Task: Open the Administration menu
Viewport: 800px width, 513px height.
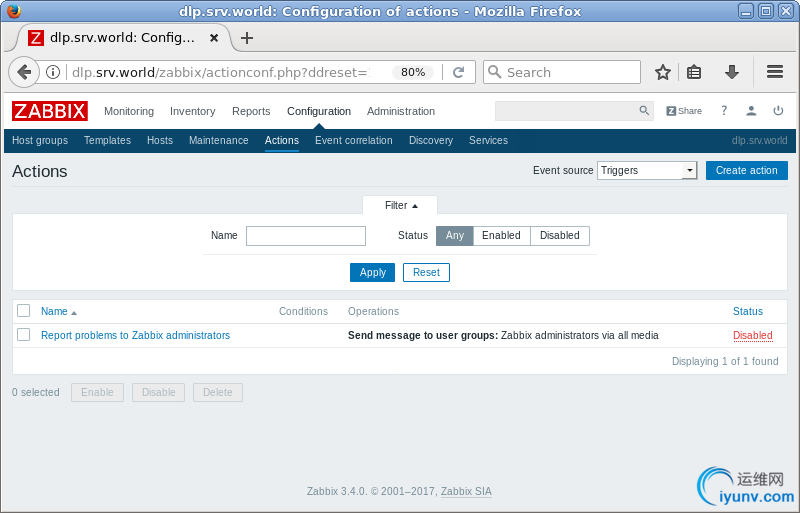Action: [401, 111]
